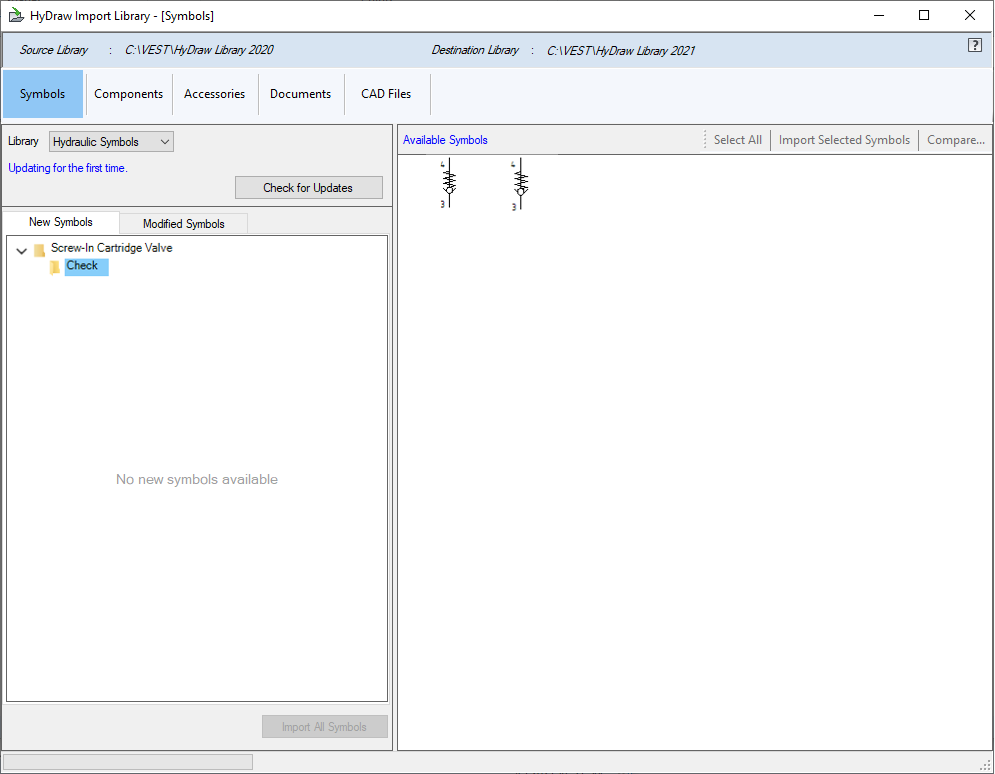The image size is (995, 774).
Task: Switch to the Components tab
Action: [128, 93]
